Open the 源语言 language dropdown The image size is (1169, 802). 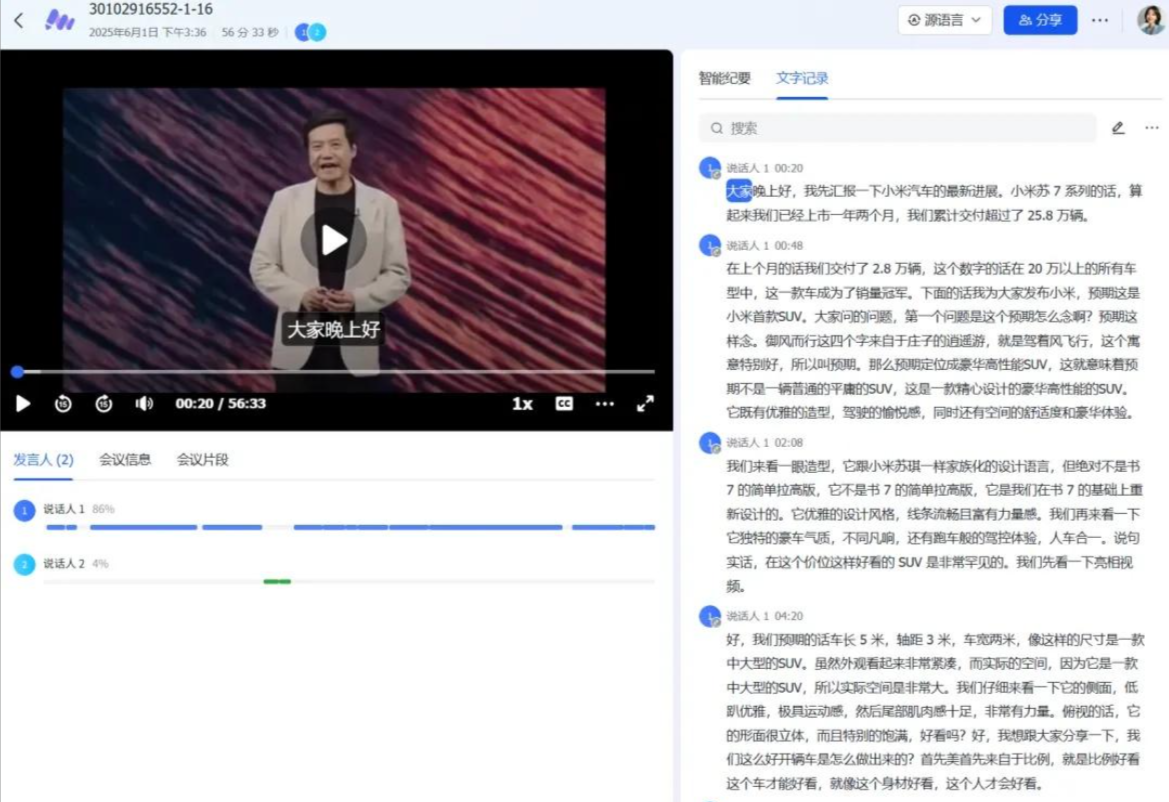(x=945, y=20)
